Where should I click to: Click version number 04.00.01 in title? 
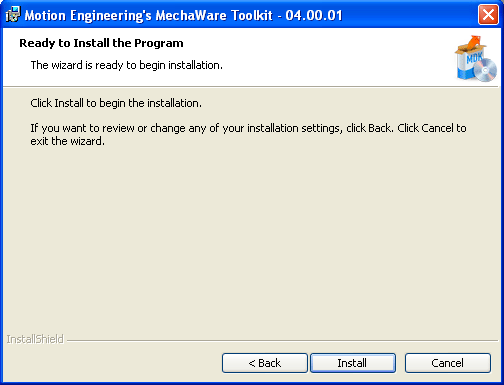314,15
